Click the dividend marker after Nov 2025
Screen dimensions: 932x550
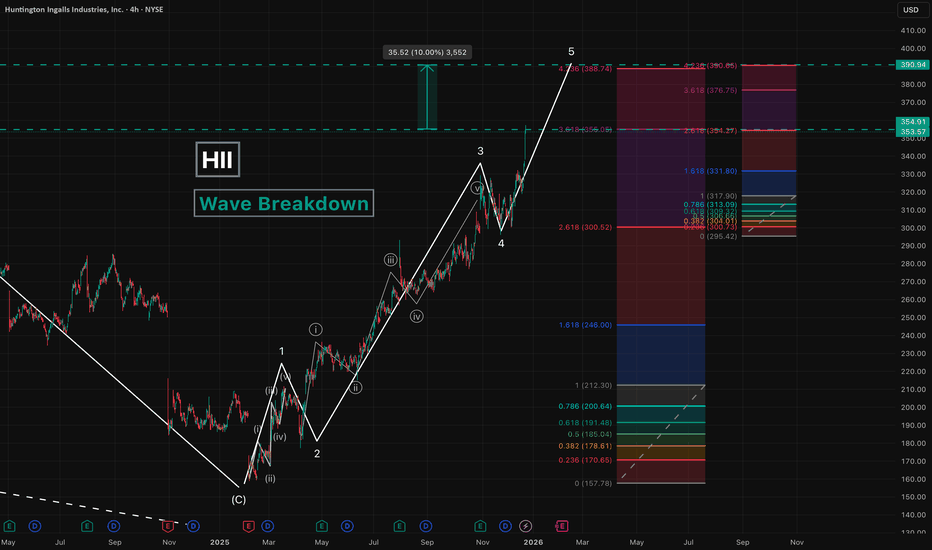(505, 526)
